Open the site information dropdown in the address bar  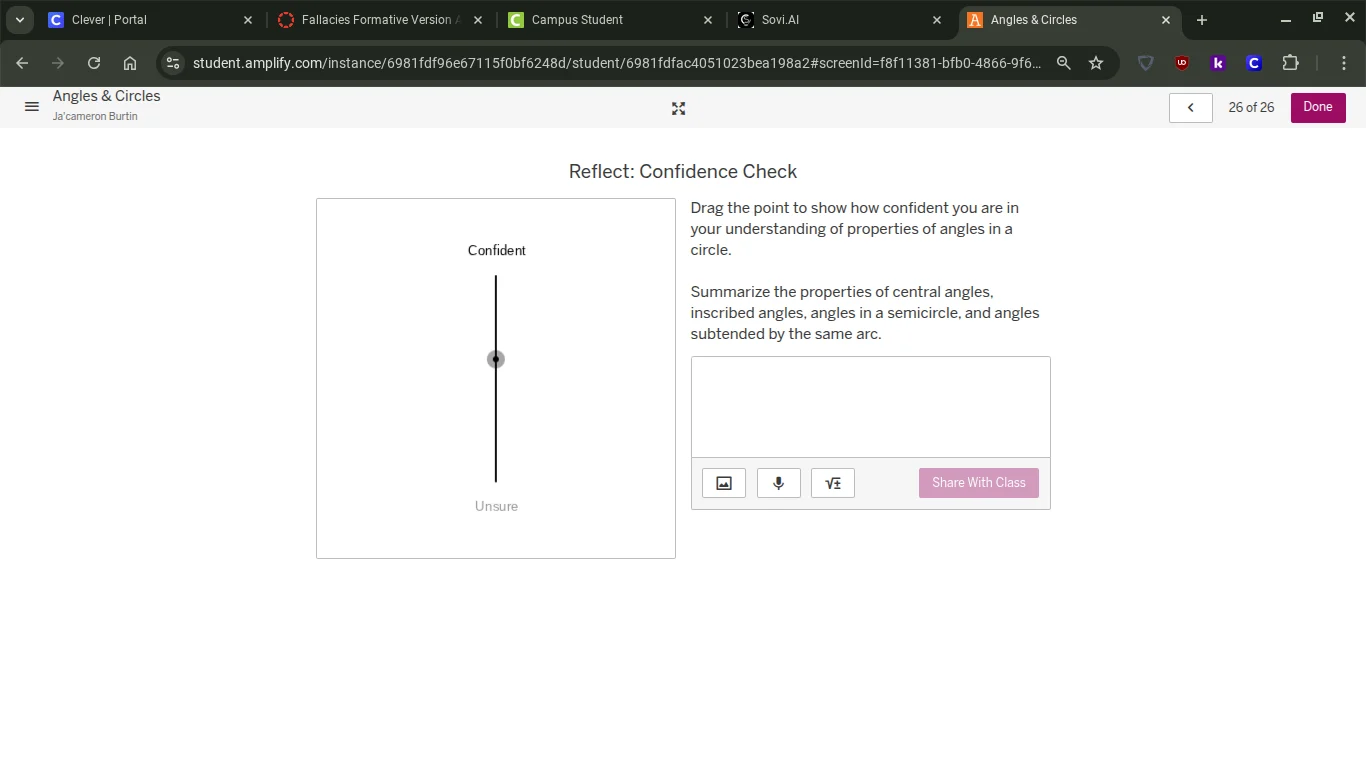pyautogui.click(x=172, y=62)
